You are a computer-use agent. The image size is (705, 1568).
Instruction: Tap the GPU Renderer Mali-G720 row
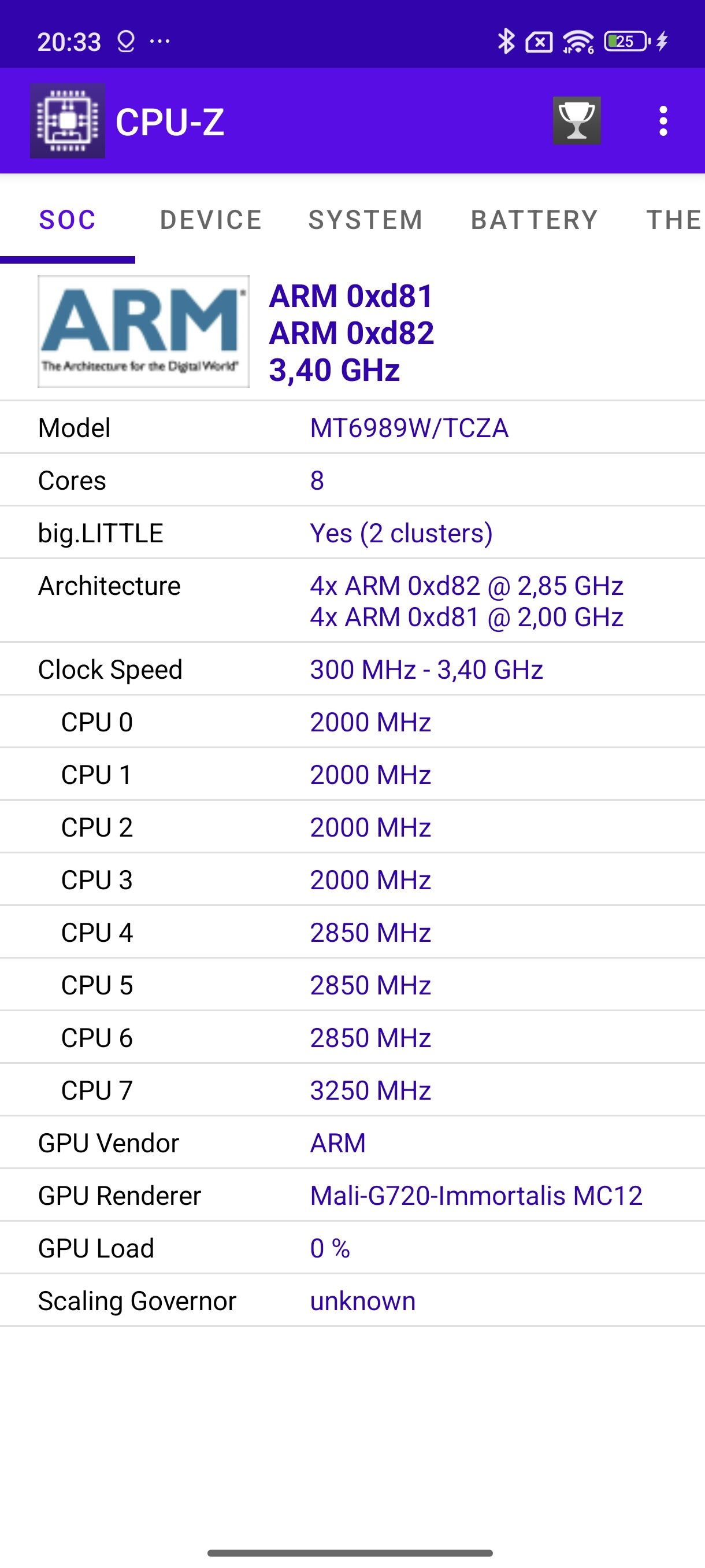pyautogui.click(x=352, y=1196)
